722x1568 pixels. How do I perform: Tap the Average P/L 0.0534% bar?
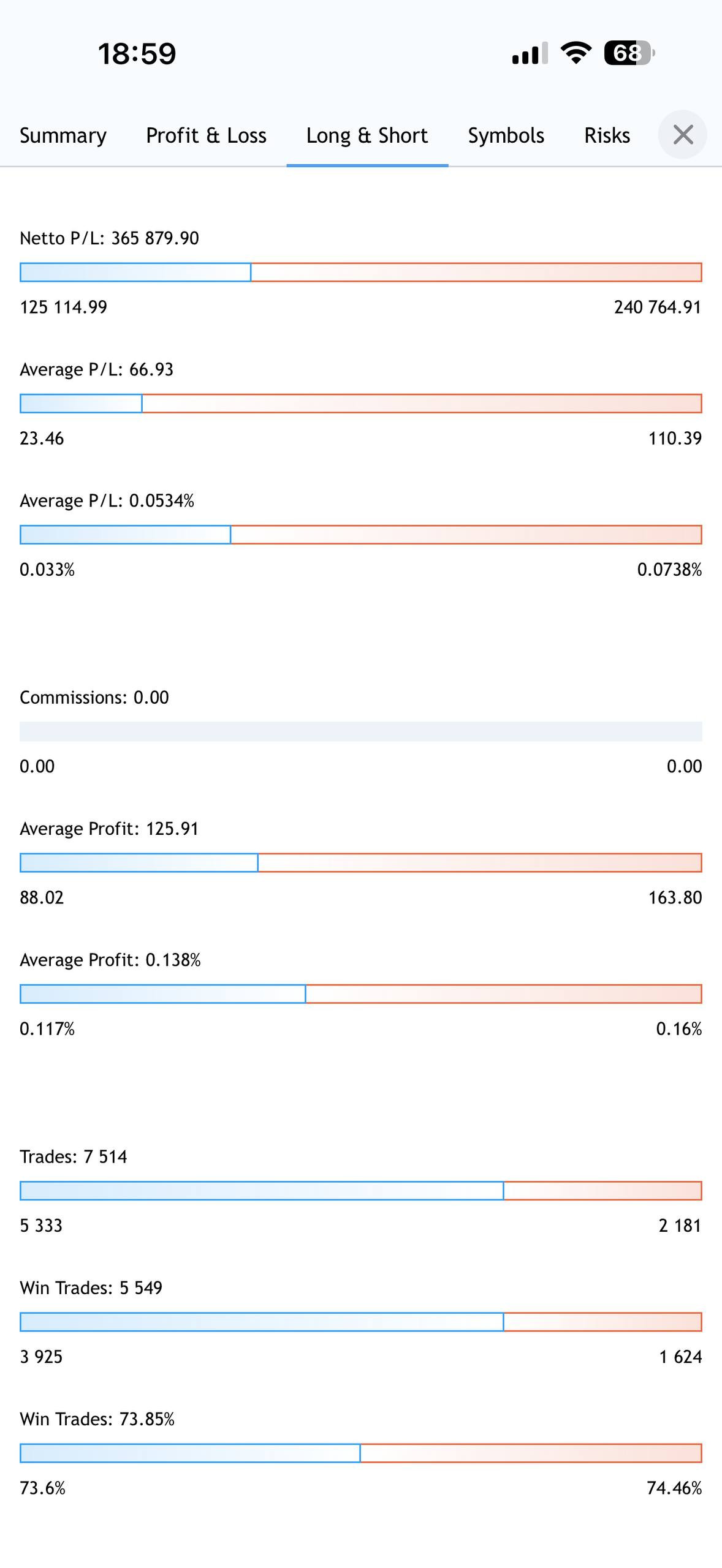point(360,535)
